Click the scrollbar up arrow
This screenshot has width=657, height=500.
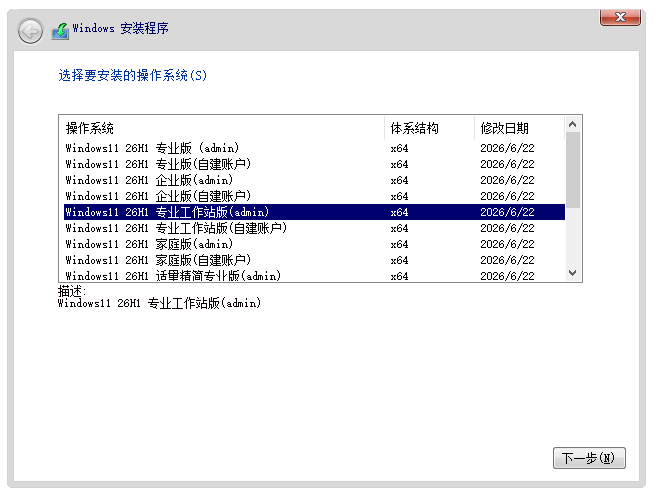[x=573, y=124]
